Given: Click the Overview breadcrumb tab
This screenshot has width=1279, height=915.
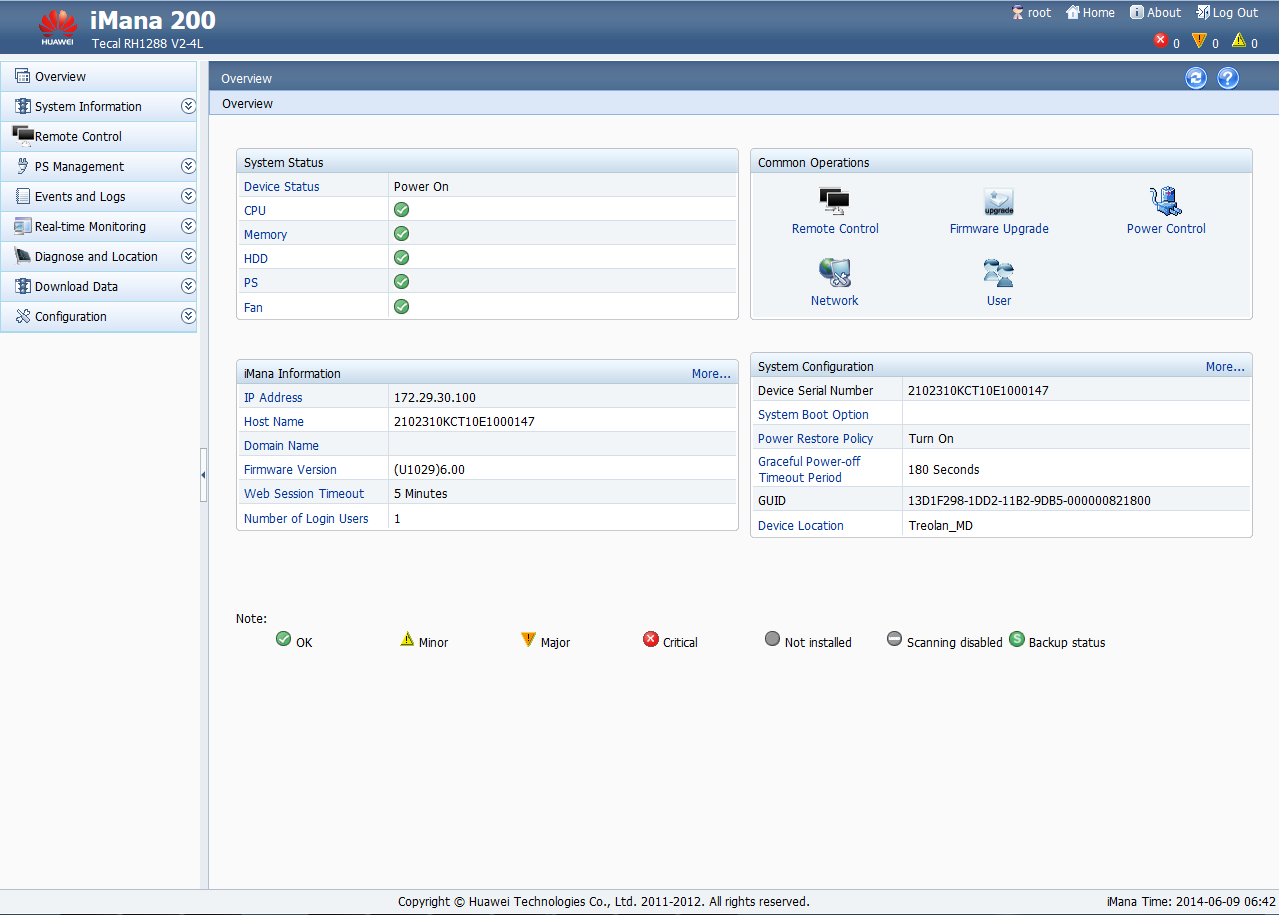Looking at the screenshot, I should point(247,104).
